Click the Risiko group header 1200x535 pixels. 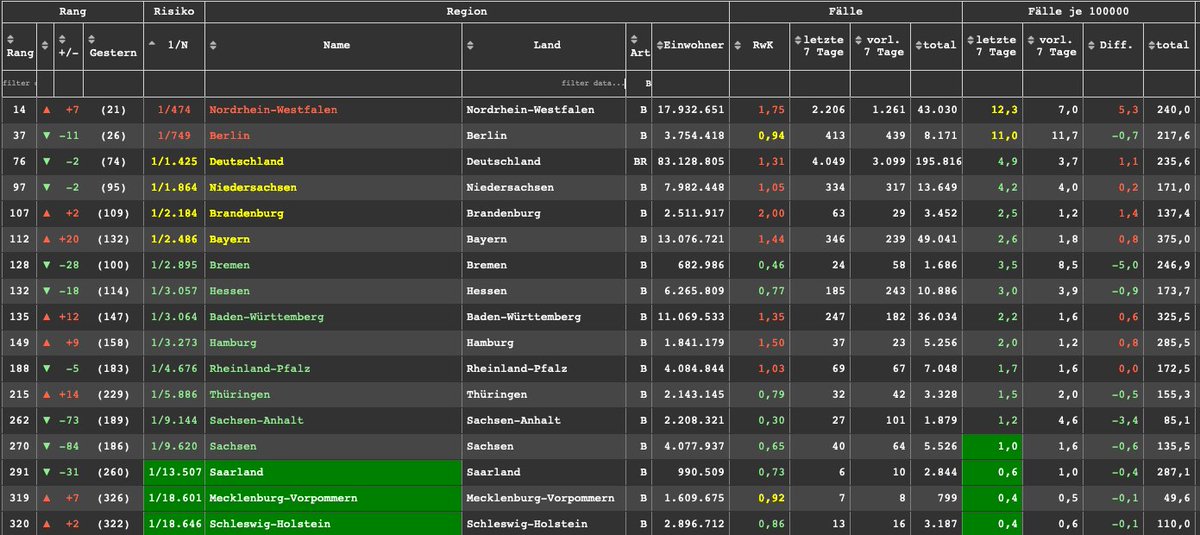[174, 11]
